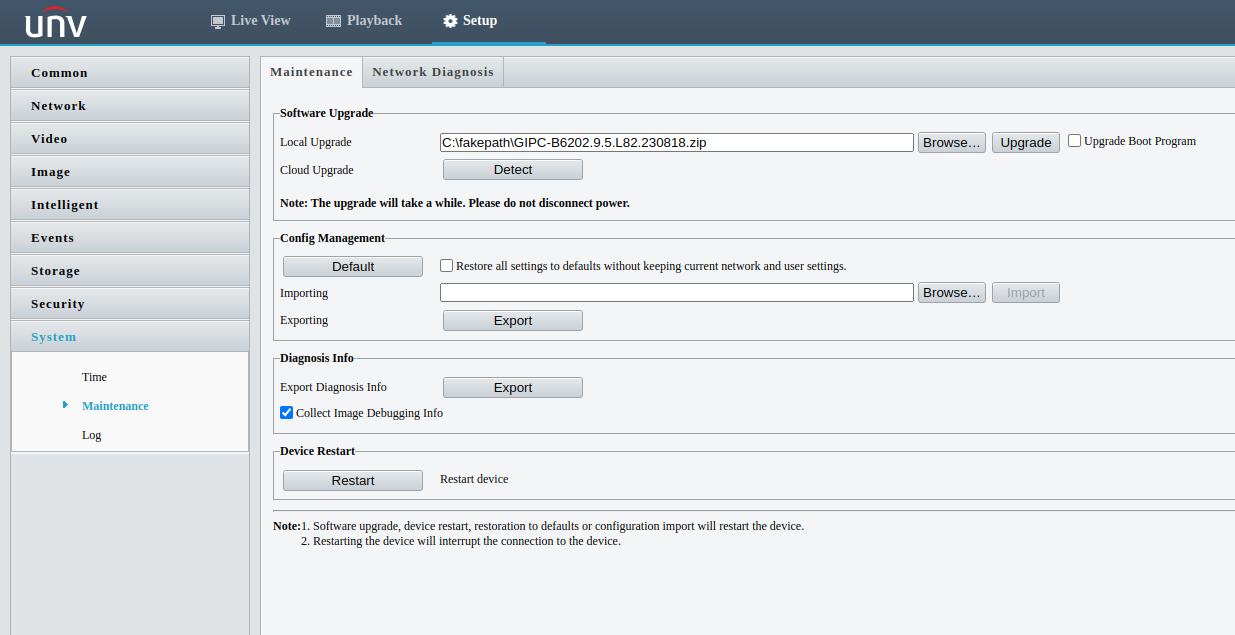This screenshot has width=1235, height=635.
Task: Collapse the System sidebar section
Action: coord(130,337)
